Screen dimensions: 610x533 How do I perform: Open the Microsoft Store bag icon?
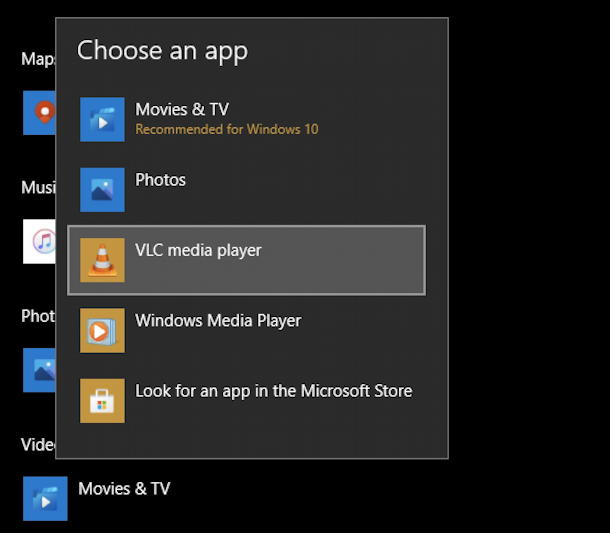pos(102,401)
